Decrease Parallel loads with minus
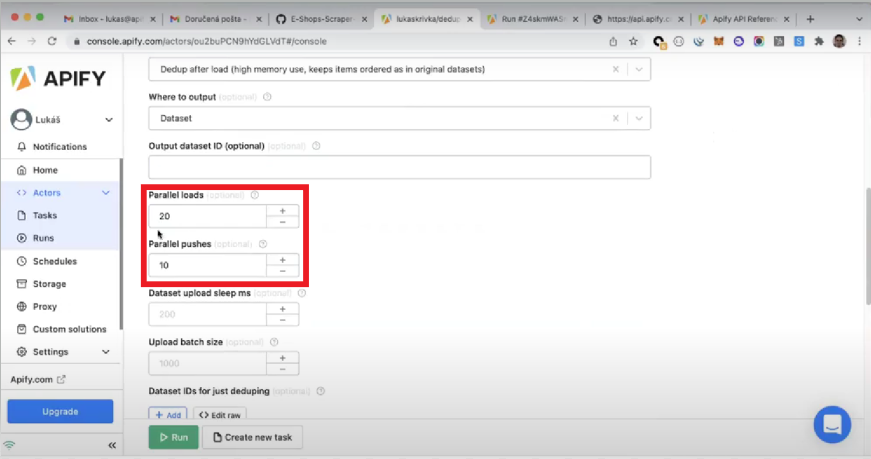 [283, 222]
